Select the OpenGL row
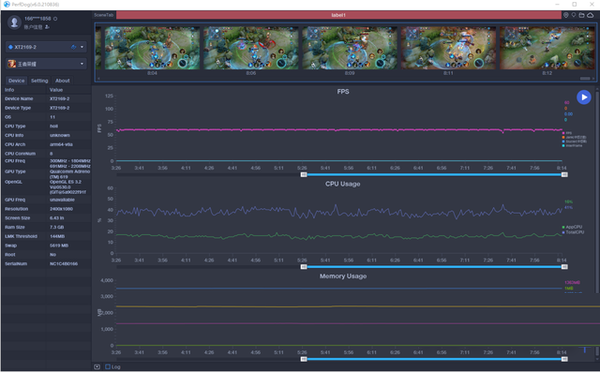This screenshot has height=372, width=600. pyautogui.click(x=46, y=187)
